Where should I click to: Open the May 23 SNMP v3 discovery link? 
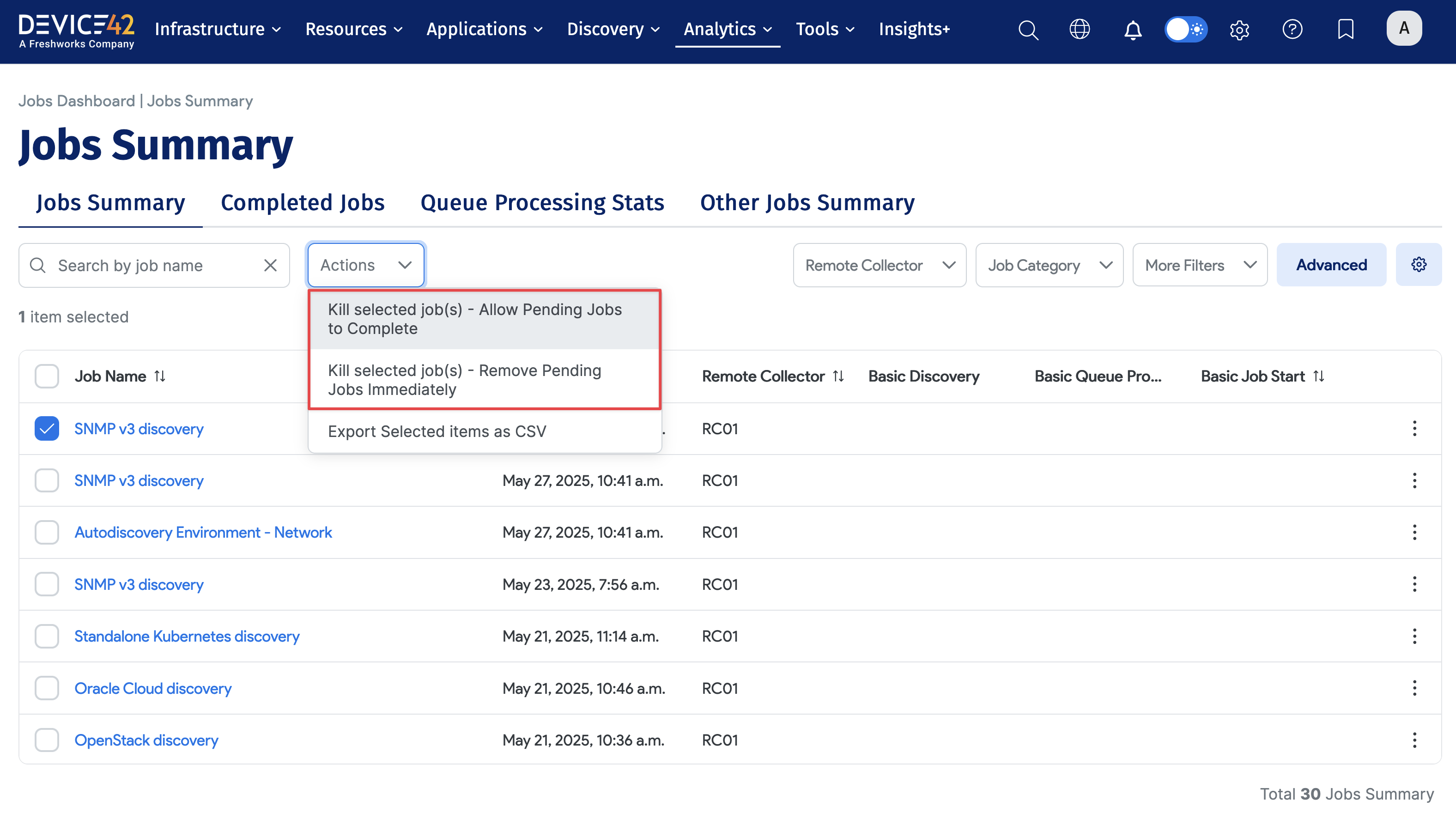click(x=139, y=584)
